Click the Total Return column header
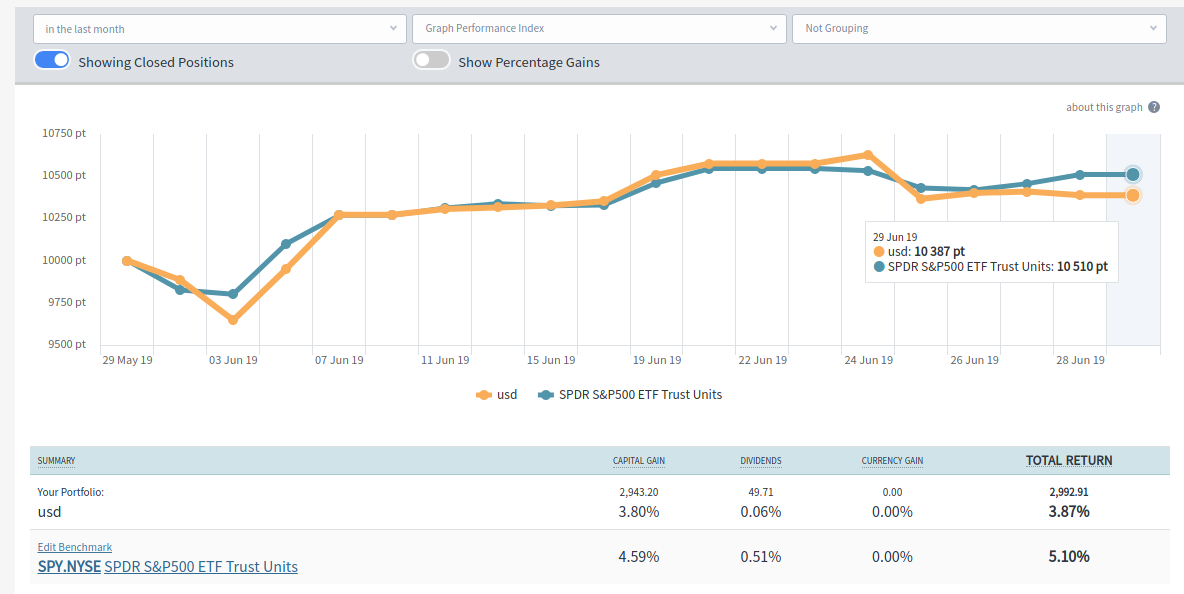This screenshot has height=594, width=1184. point(1068,461)
